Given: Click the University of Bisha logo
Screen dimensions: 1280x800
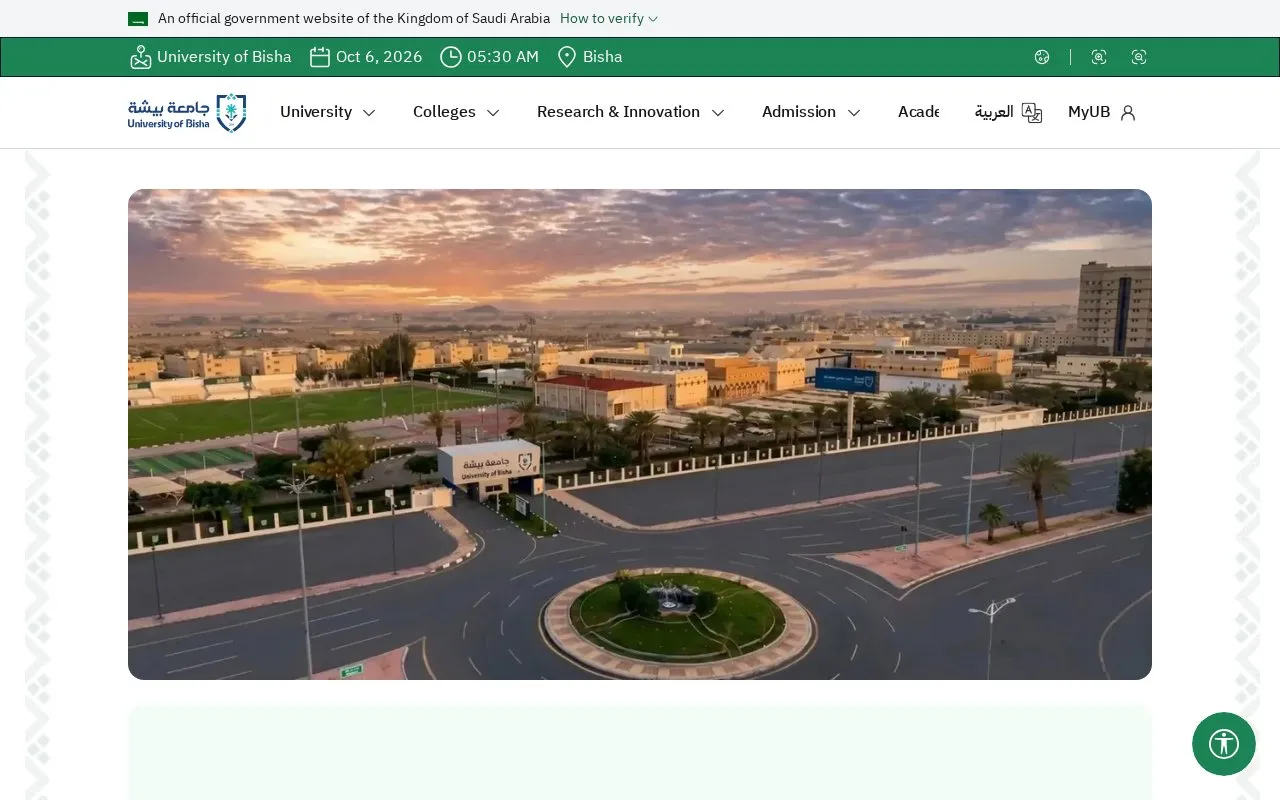Looking at the screenshot, I should coord(187,113).
